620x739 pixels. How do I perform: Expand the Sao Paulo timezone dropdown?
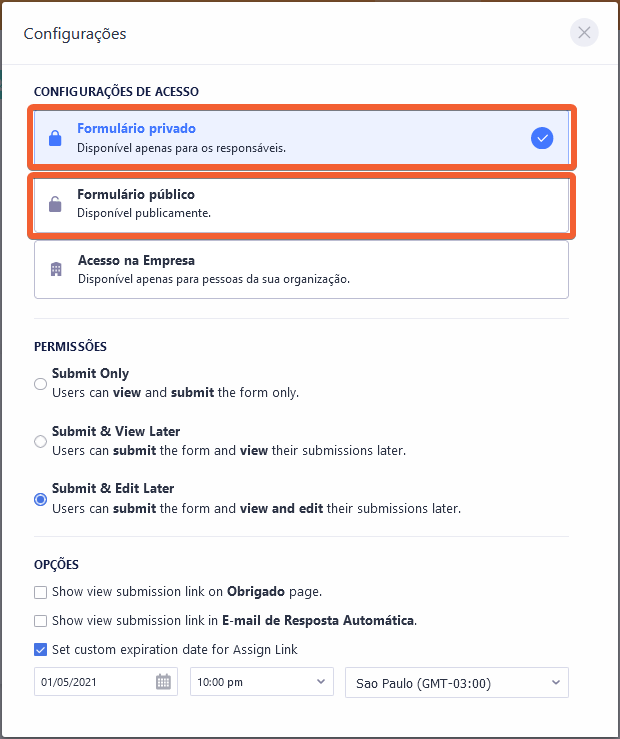456,682
